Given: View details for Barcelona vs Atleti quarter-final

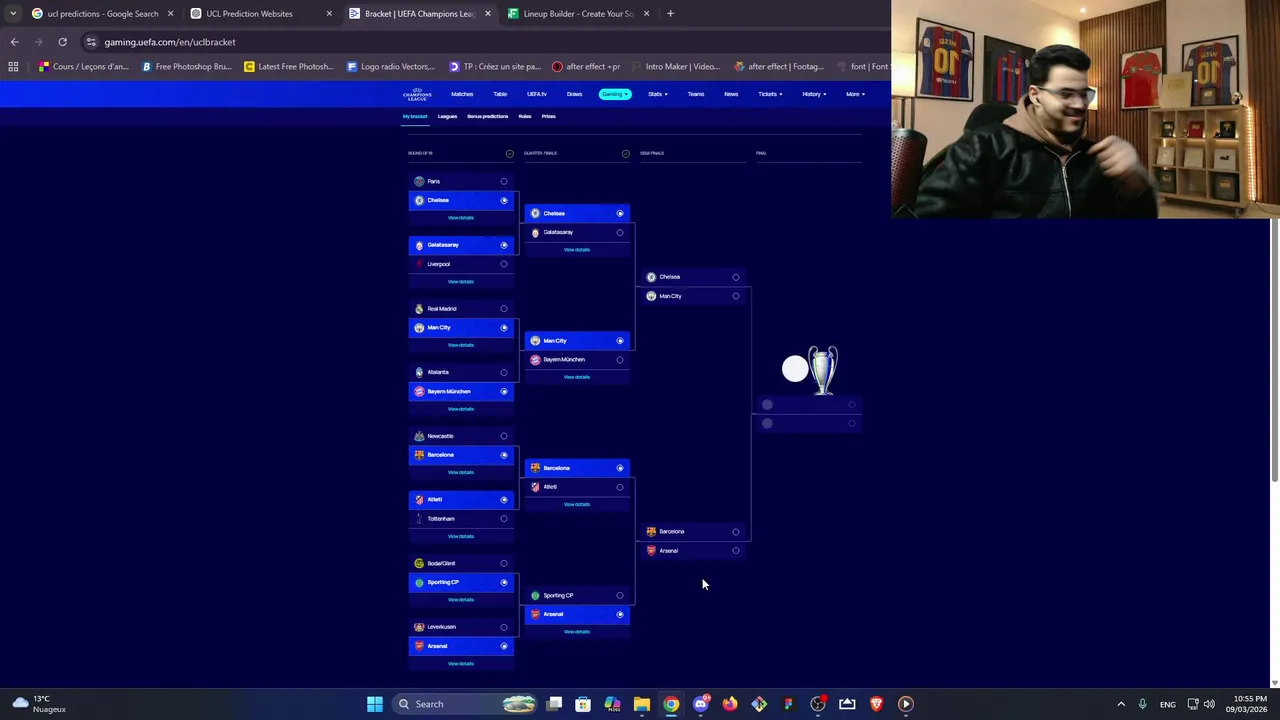Looking at the screenshot, I should point(577,505).
